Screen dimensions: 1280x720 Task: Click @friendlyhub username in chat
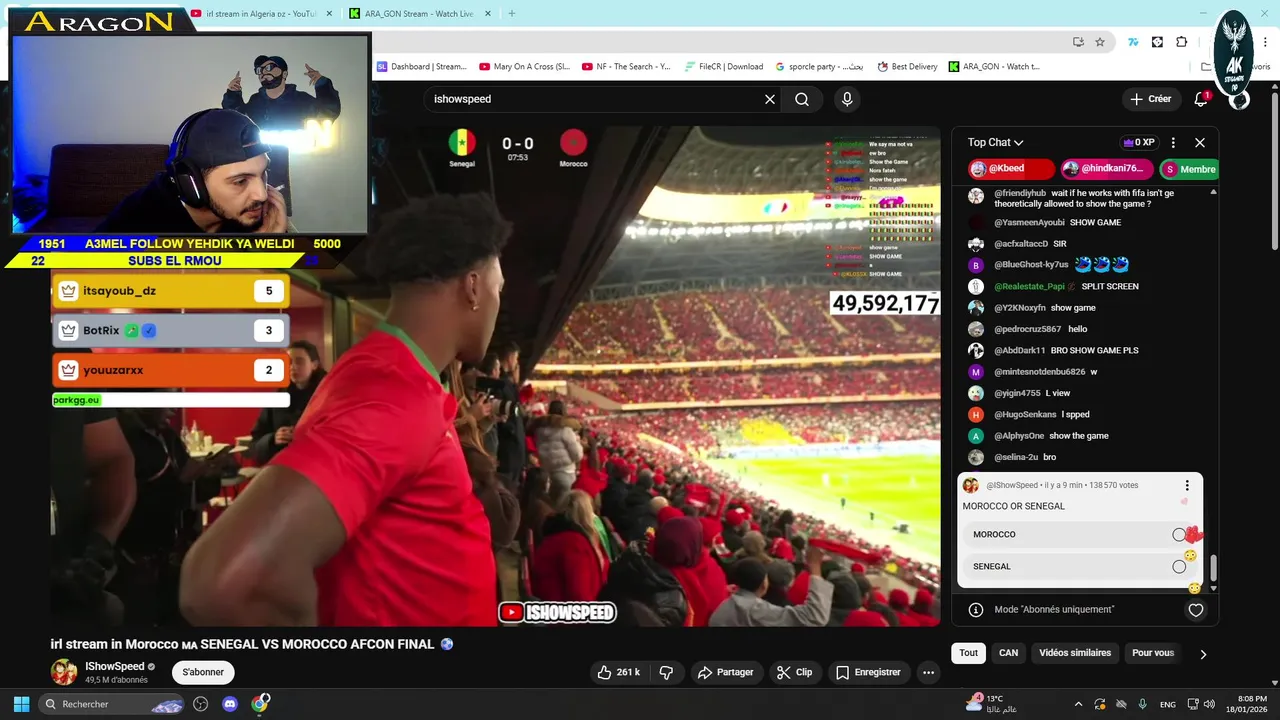tap(1020, 193)
